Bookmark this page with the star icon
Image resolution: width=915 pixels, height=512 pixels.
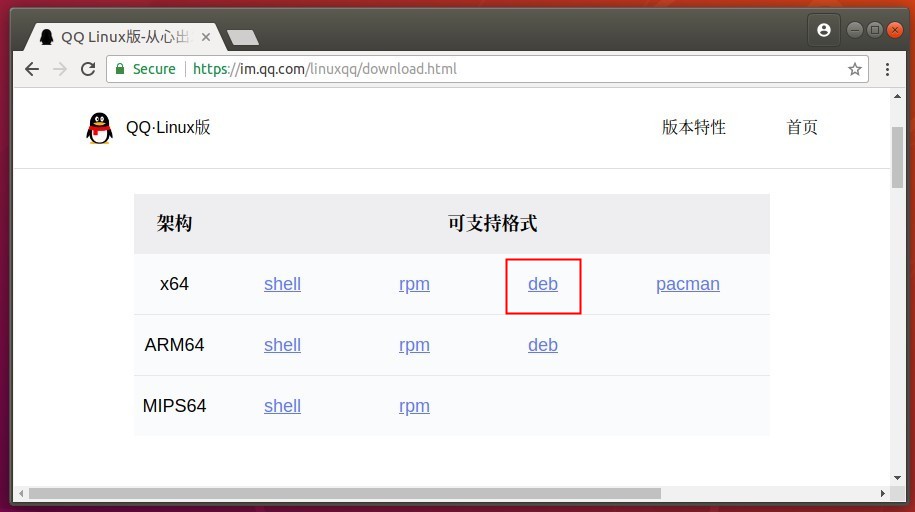click(855, 69)
